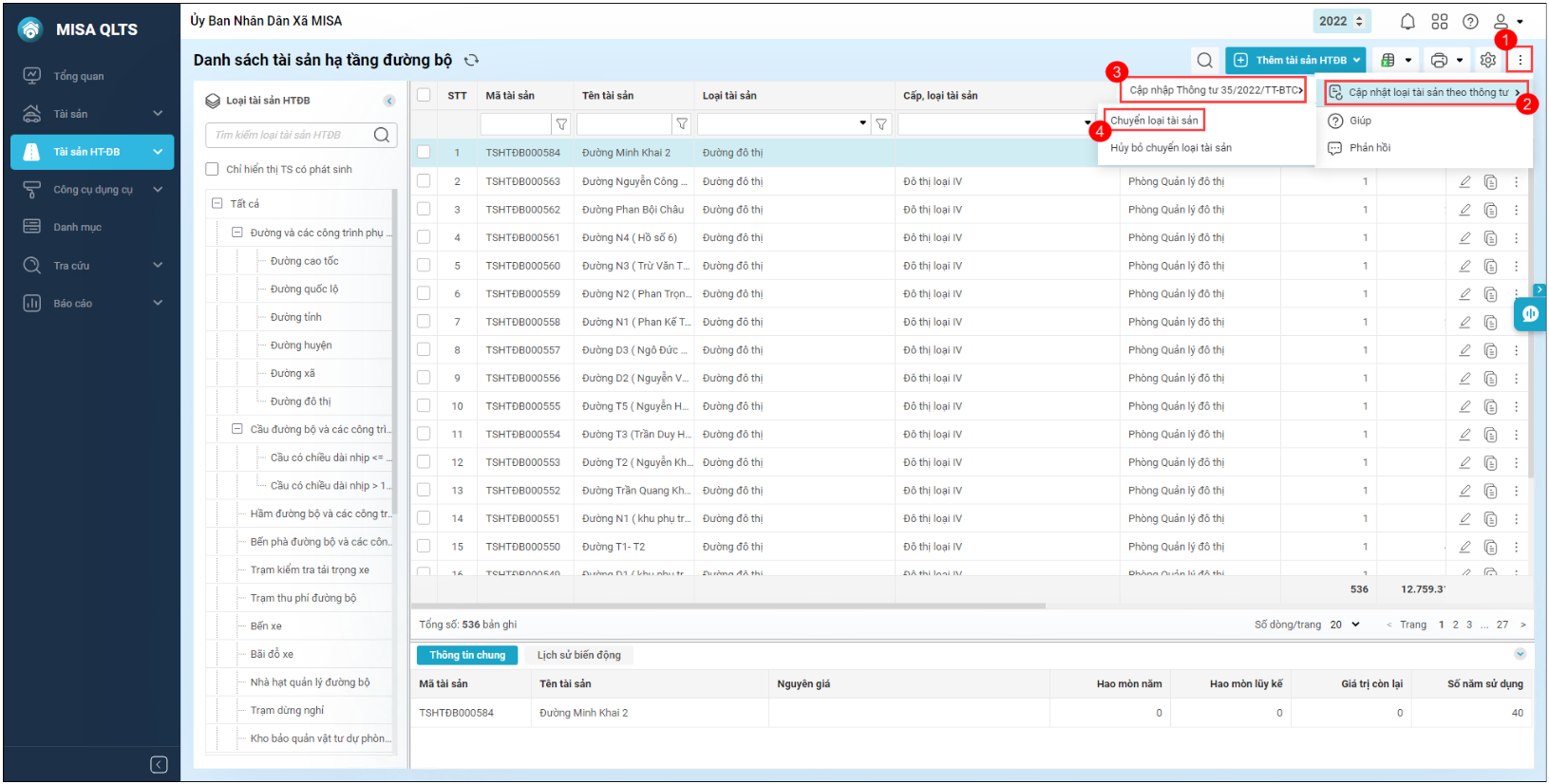Click the notification bell icon
This screenshot has width=1549, height=784.
pos(1407,21)
